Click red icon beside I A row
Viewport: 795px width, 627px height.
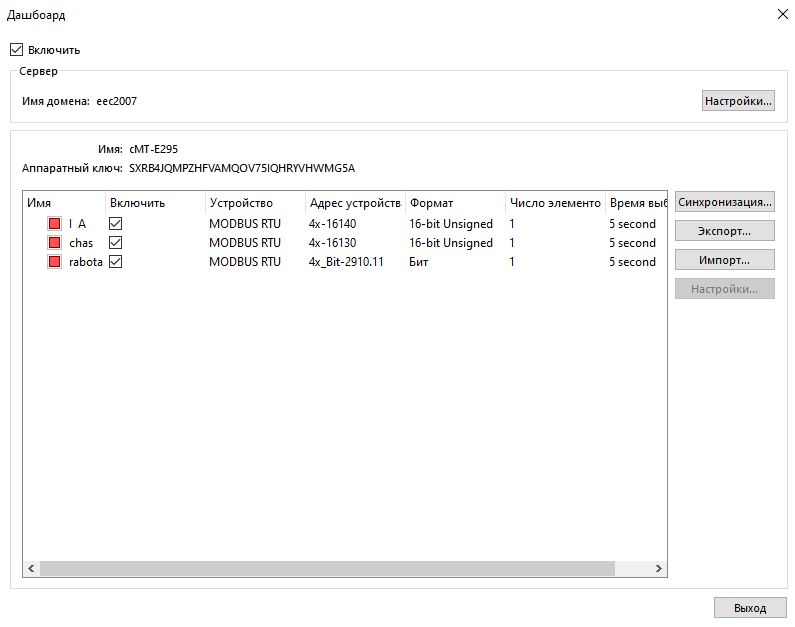[54, 224]
